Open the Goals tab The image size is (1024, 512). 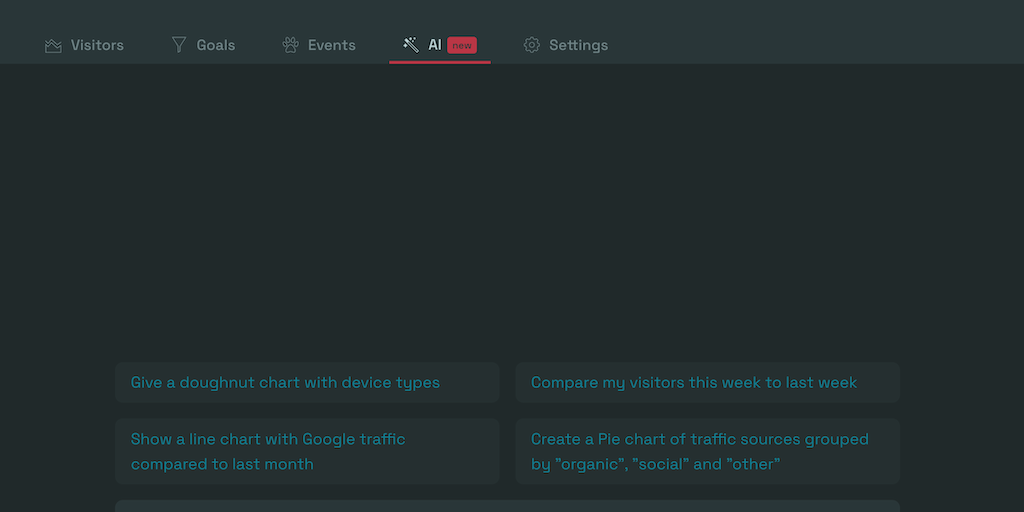click(216, 45)
